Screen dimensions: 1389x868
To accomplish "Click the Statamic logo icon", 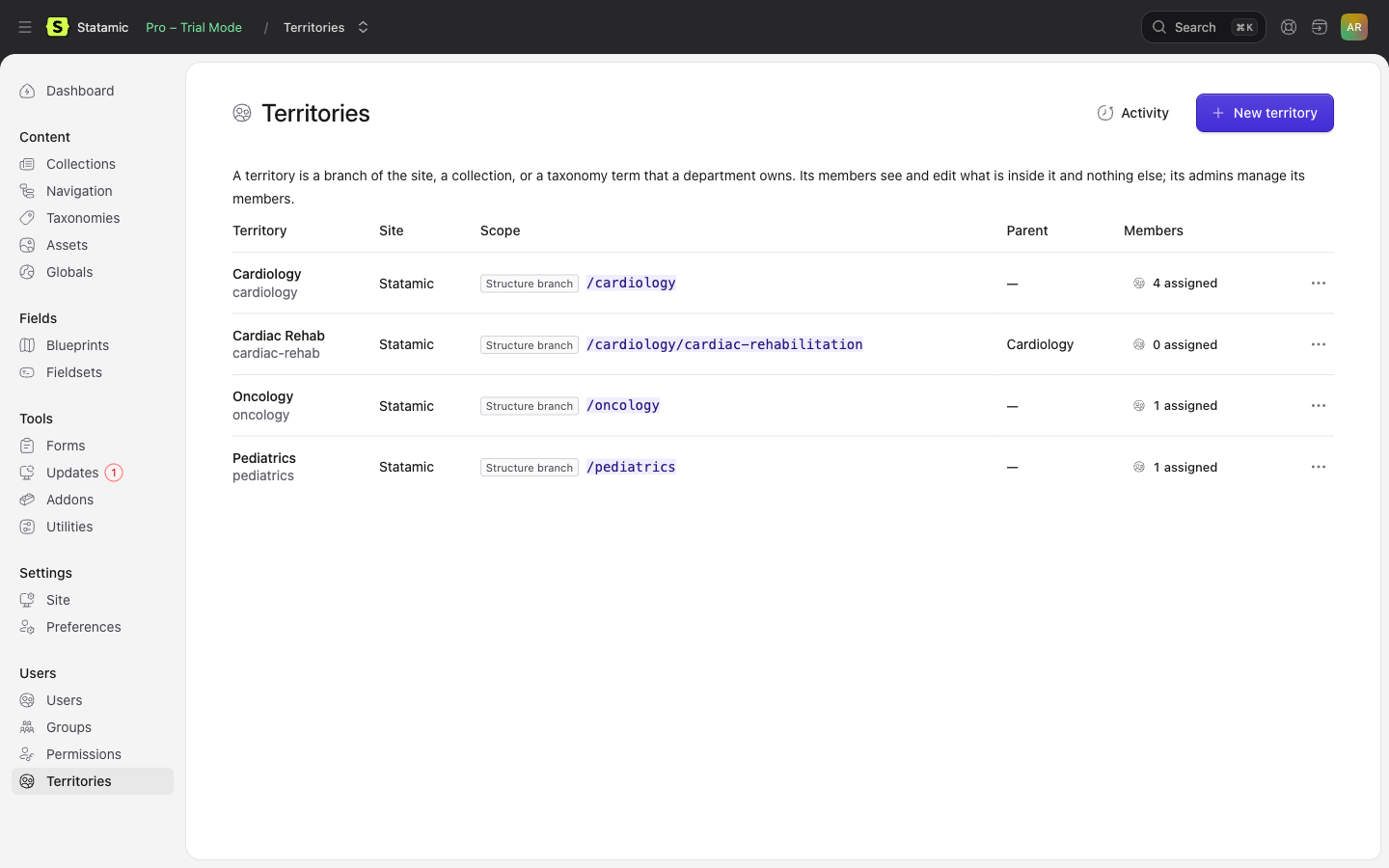I will point(58,27).
